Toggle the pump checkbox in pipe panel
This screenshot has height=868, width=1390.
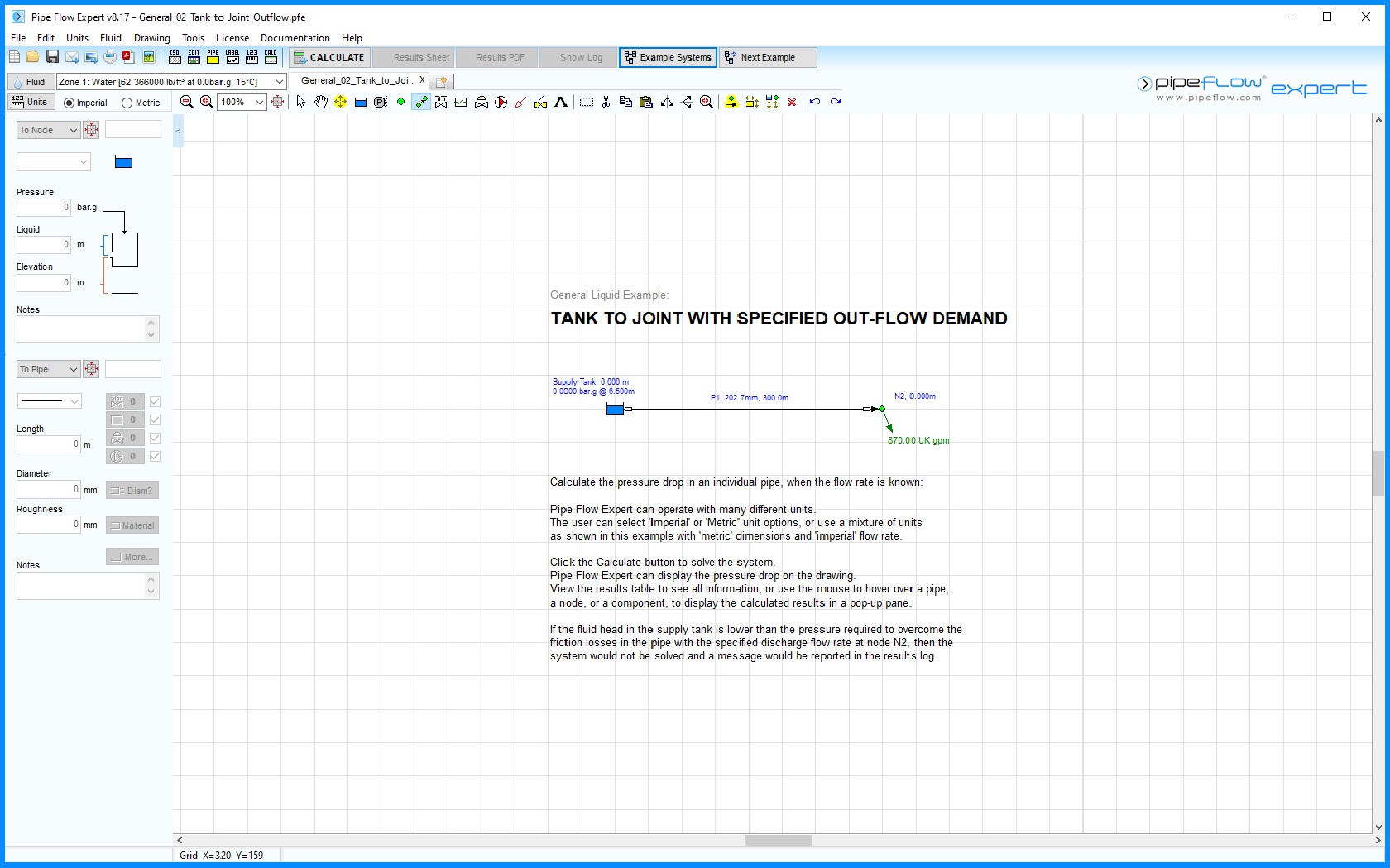[155, 456]
